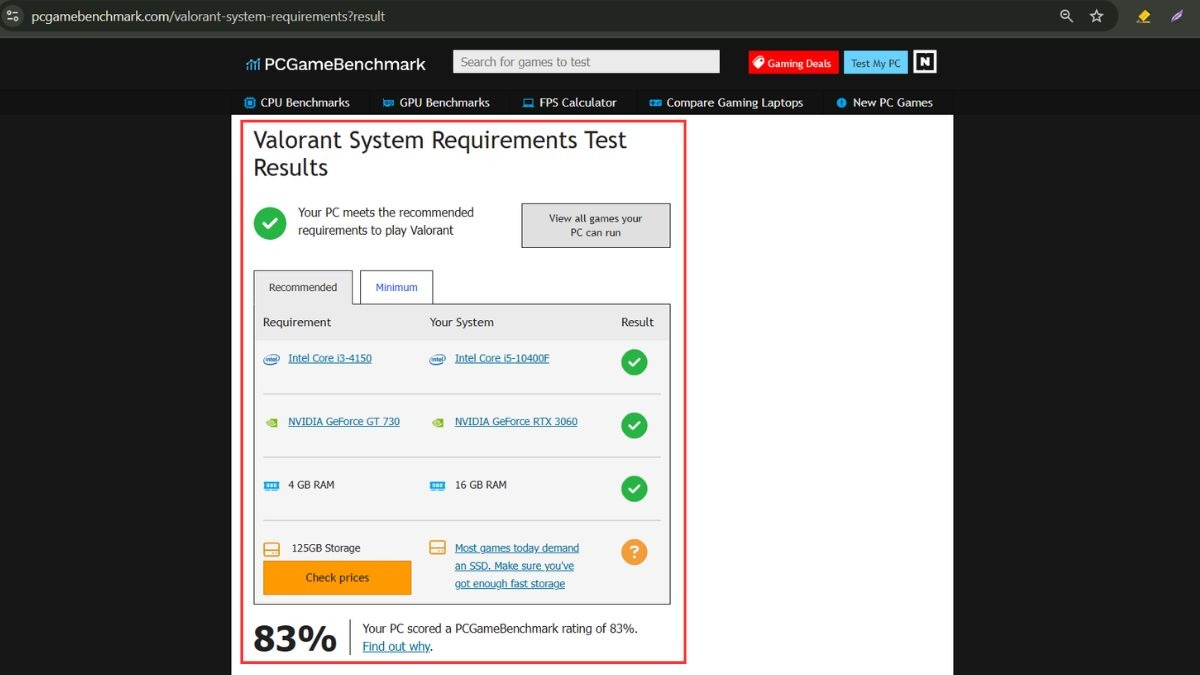
Task: Open the Intel Core i3-4150 link
Action: pyautogui.click(x=330, y=358)
